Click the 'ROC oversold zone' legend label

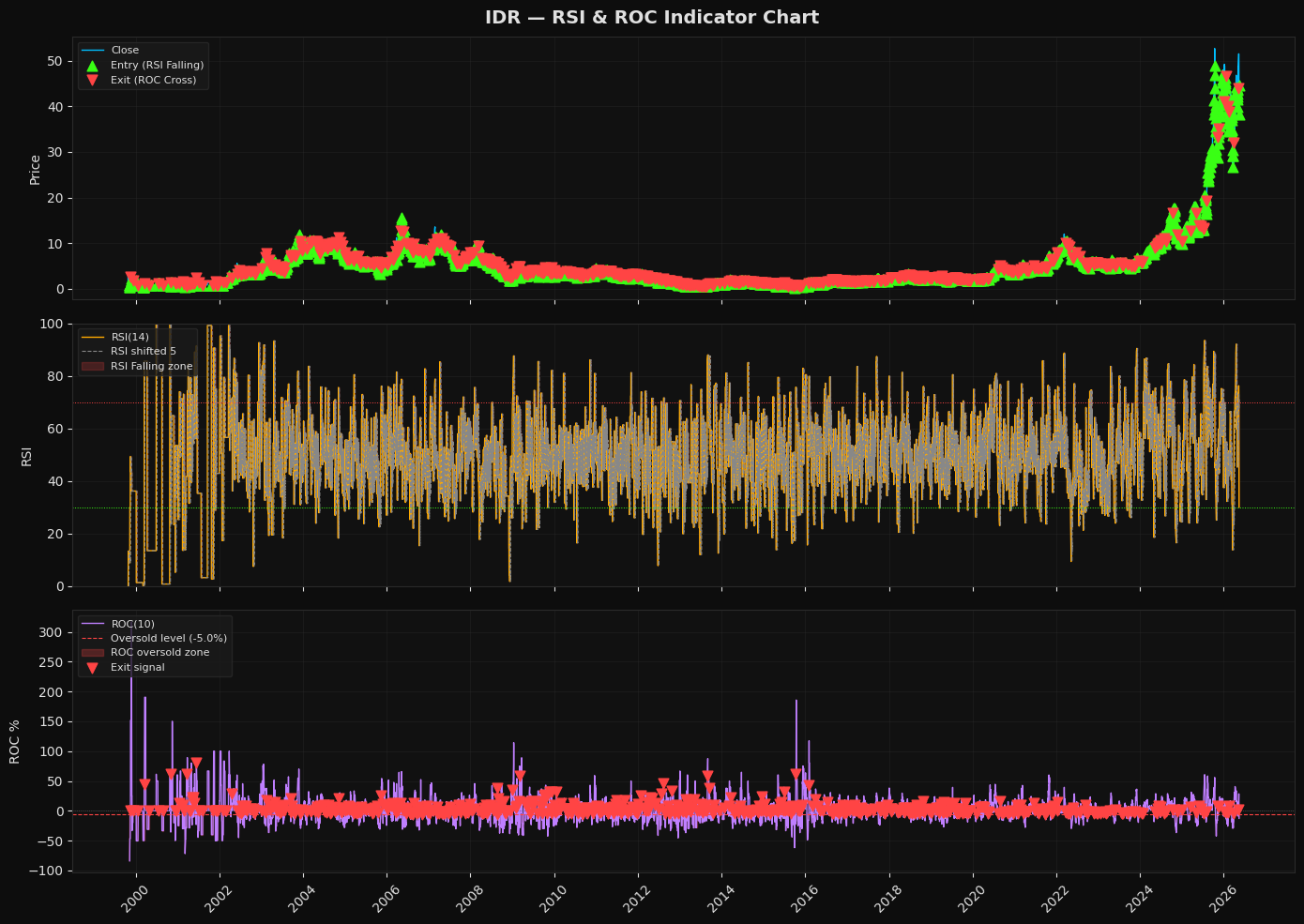pyautogui.click(x=160, y=653)
